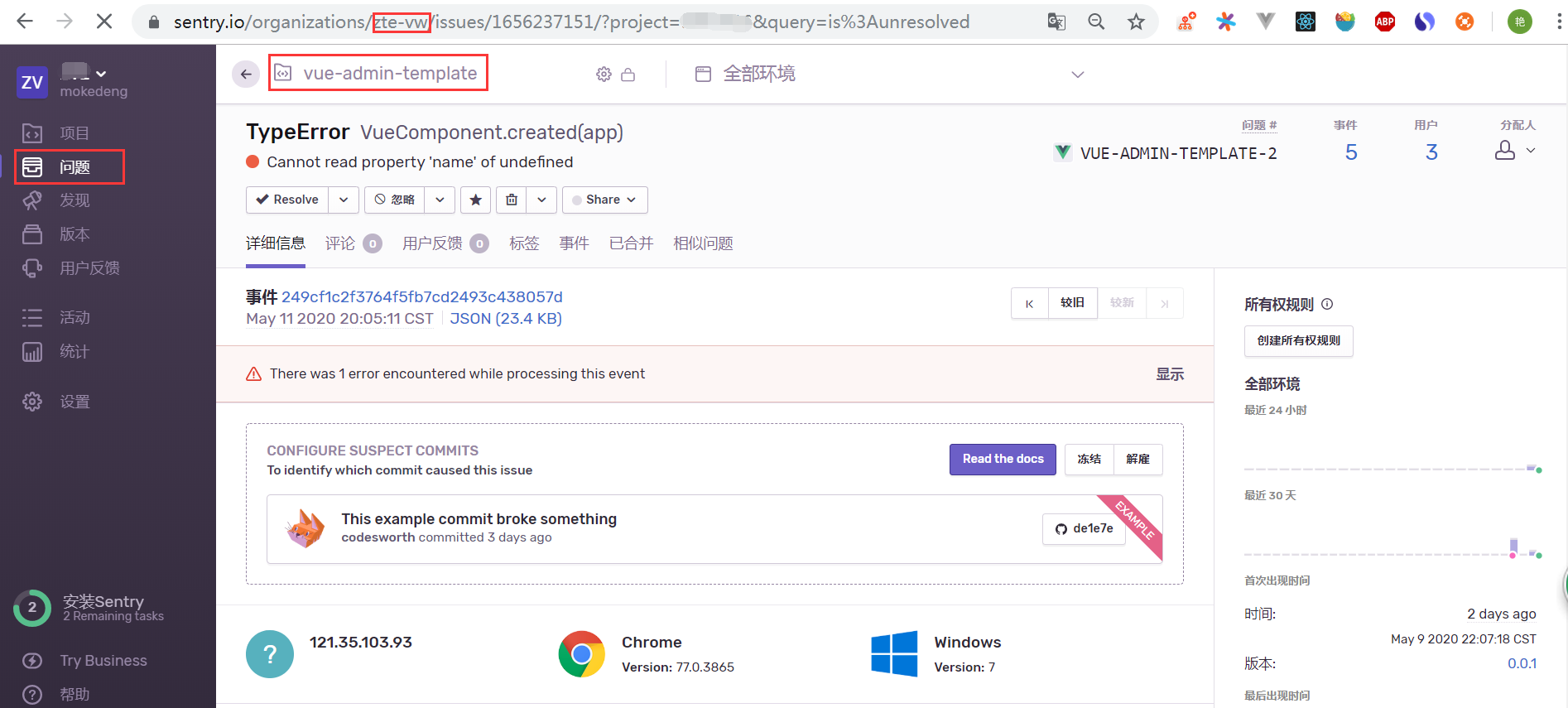Click the users count 3
Screen dimensions: 1568x708
[1431, 152]
